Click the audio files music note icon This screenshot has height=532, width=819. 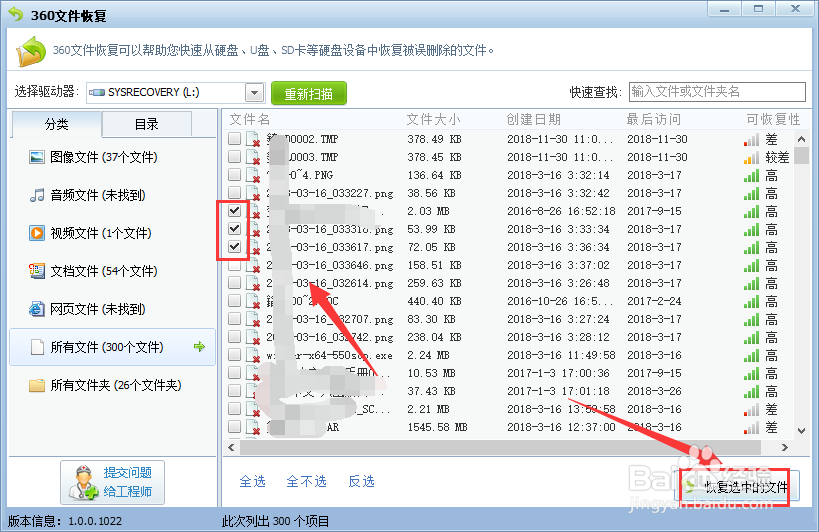[x=37, y=195]
